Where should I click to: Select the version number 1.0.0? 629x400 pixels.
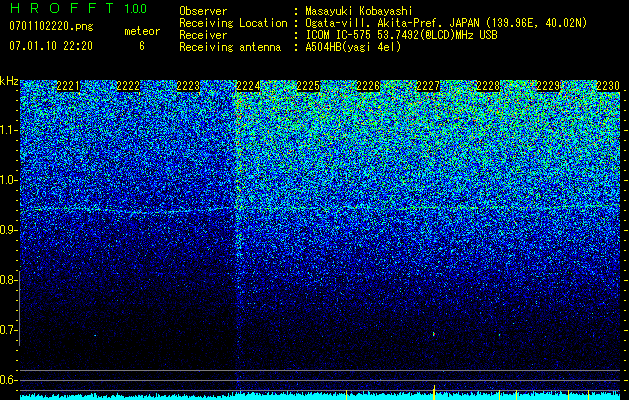tap(136, 8)
